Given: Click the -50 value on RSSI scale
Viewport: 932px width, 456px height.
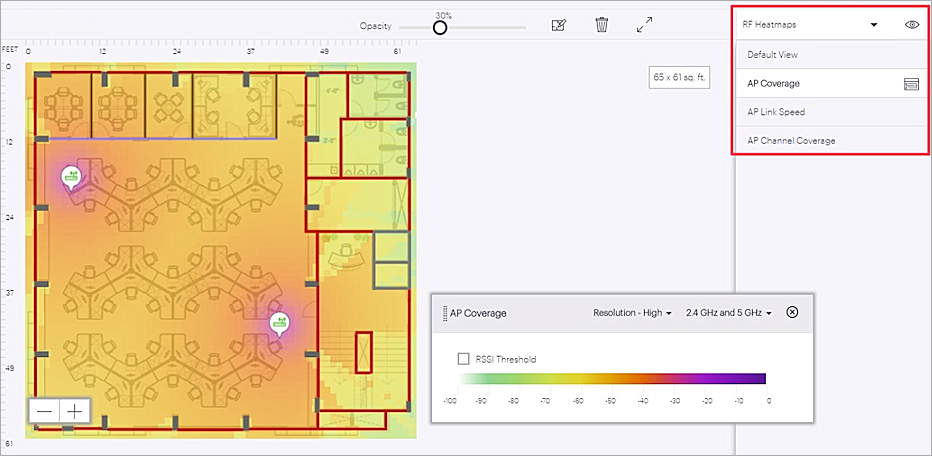Looking at the screenshot, I should (609, 401).
